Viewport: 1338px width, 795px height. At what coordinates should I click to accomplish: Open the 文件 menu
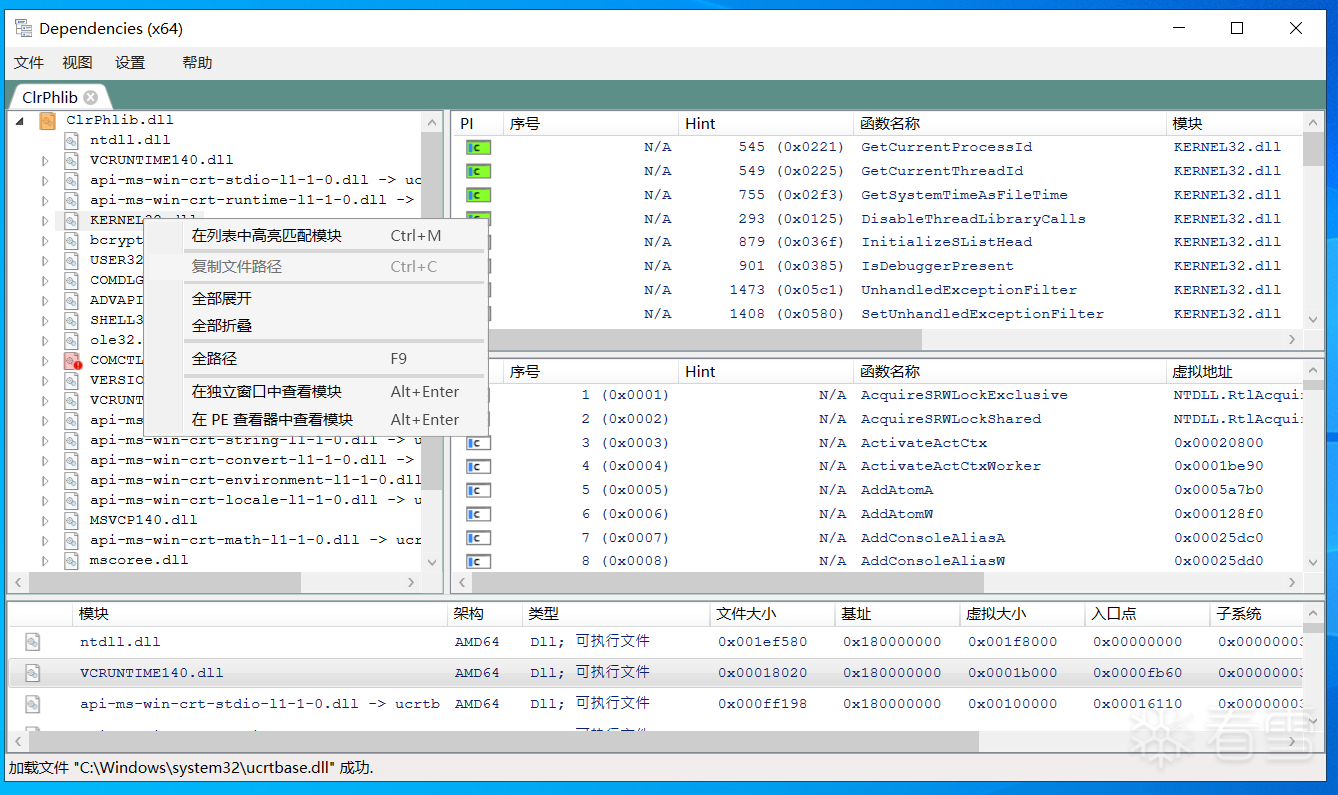pyautogui.click(x=29, y=63)
